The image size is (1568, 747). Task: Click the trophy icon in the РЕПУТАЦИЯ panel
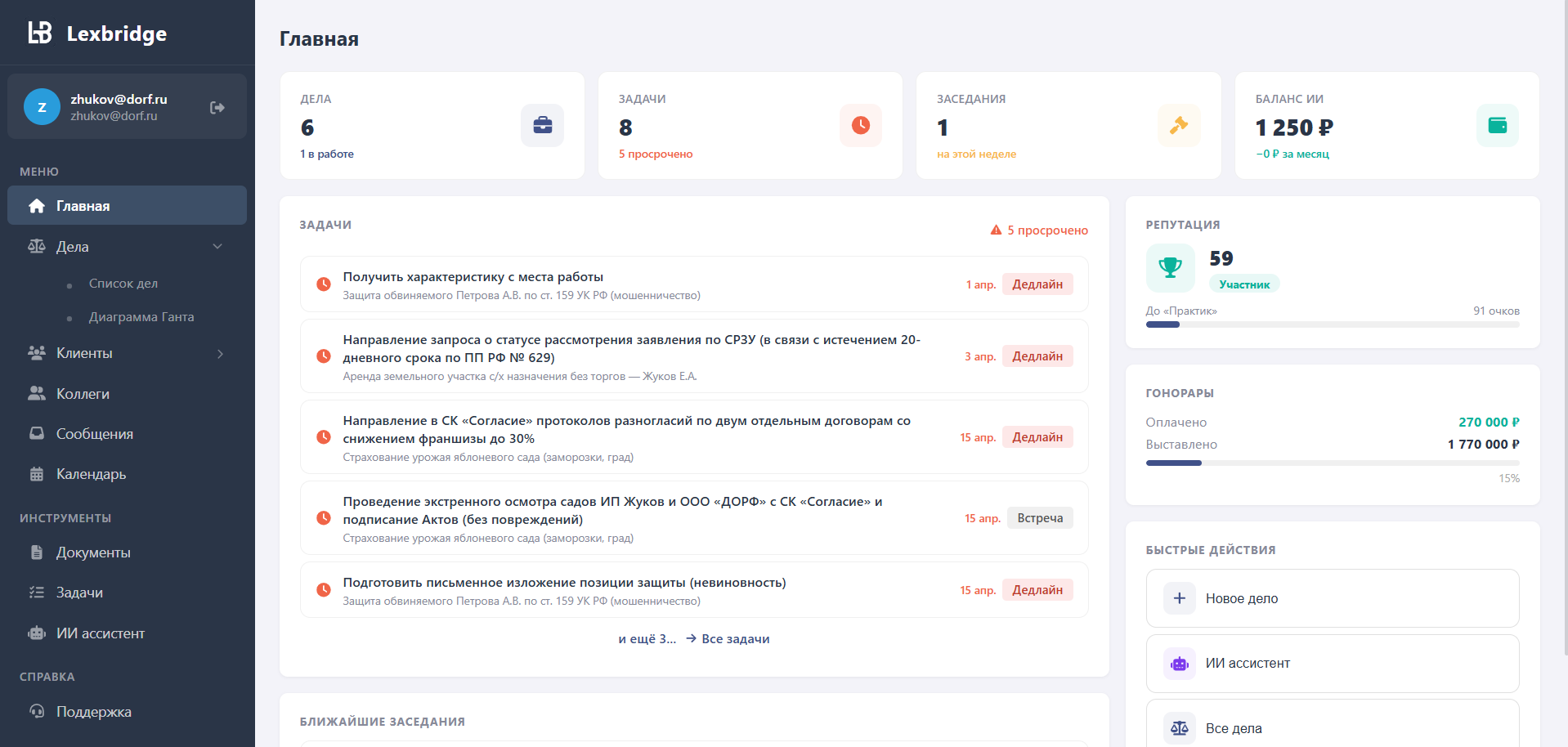click(1170, 267)
